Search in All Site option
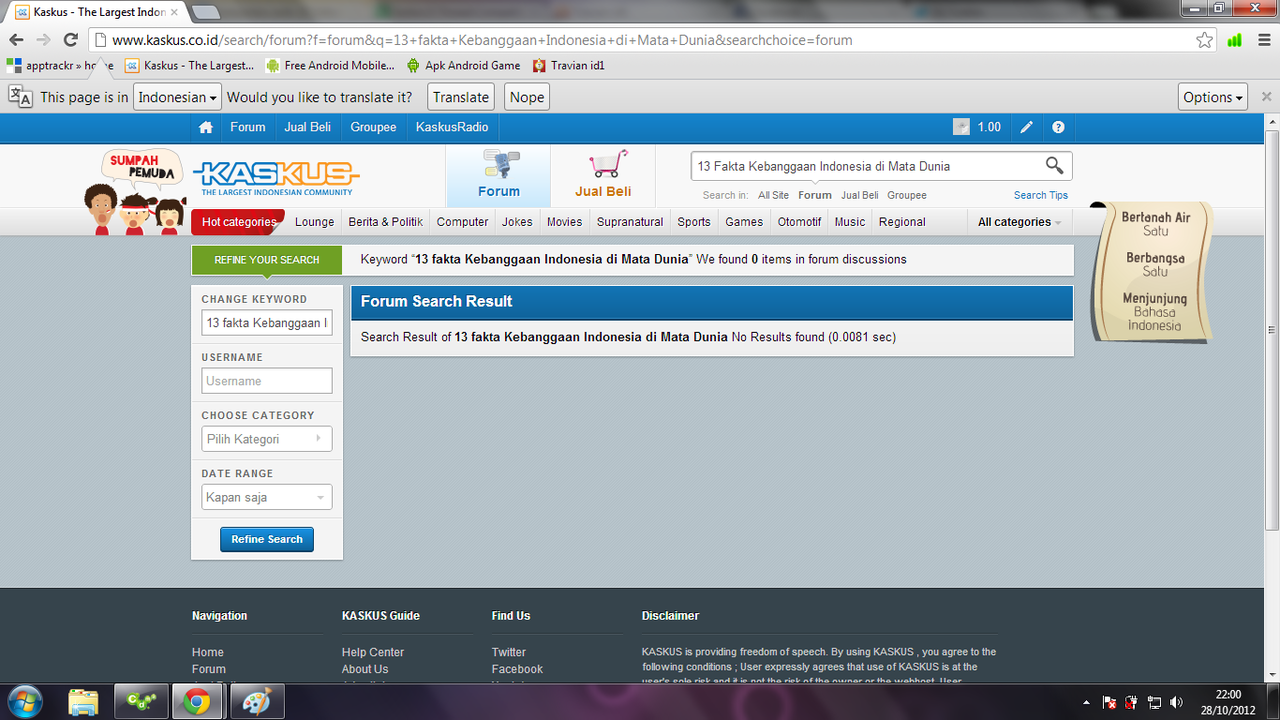1280x720 pixels. 773,195
